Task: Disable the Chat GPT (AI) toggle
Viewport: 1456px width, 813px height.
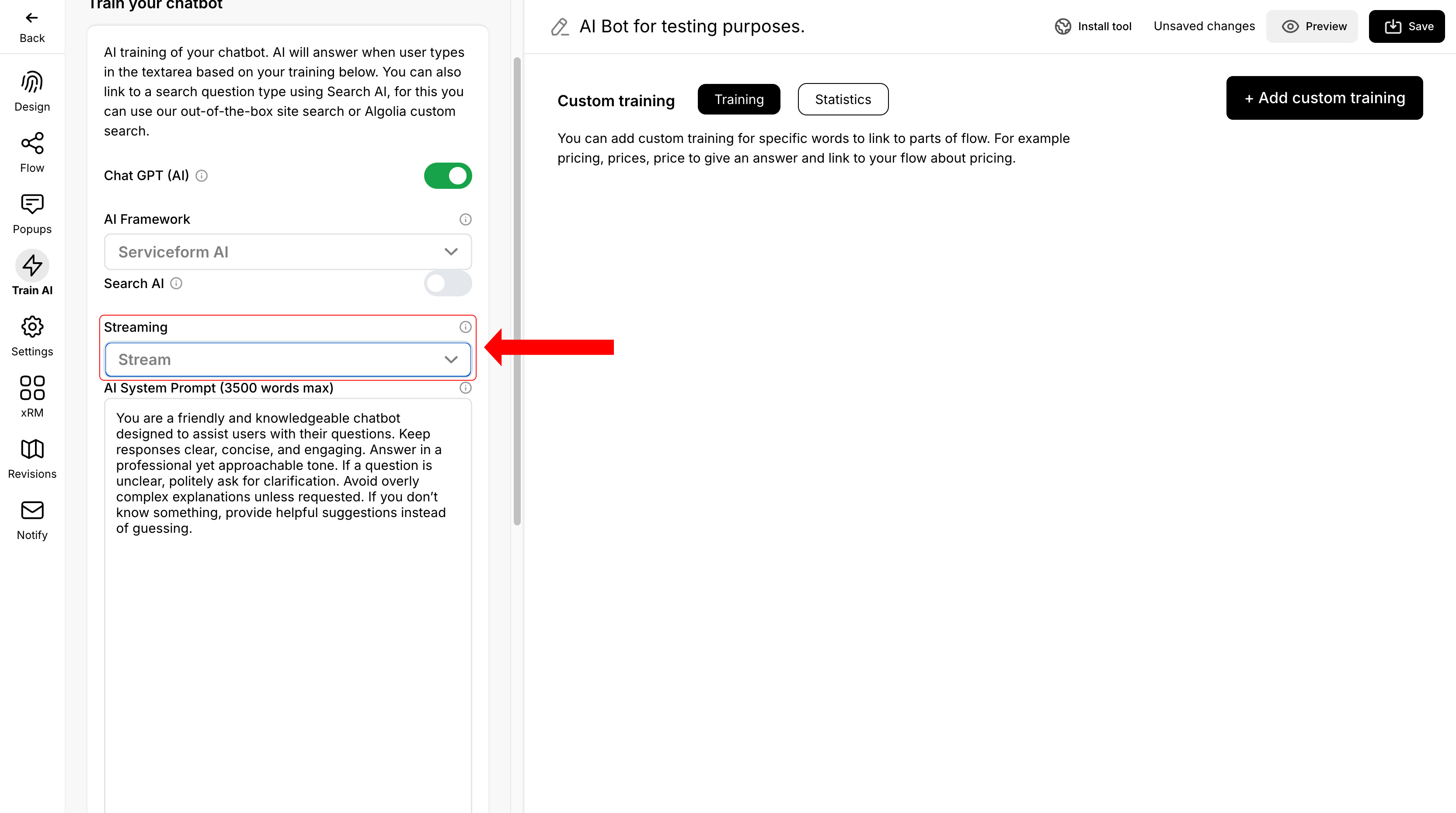Action: point(448,176)
